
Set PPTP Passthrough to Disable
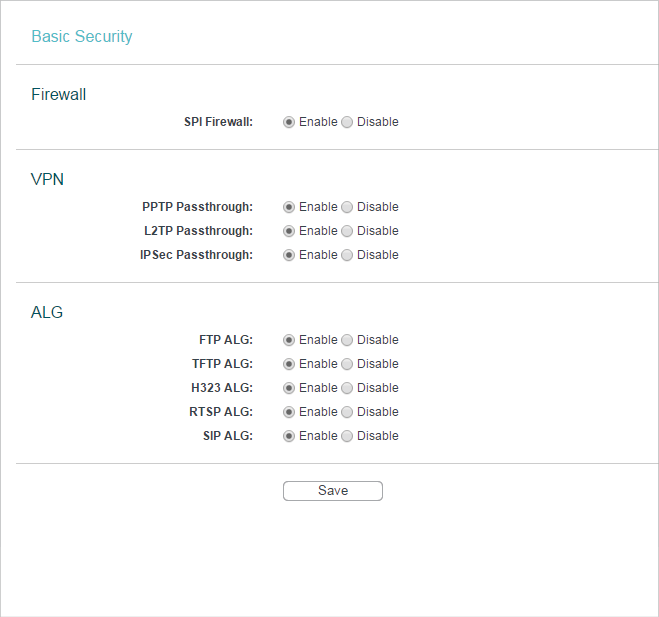click(347, 207)
